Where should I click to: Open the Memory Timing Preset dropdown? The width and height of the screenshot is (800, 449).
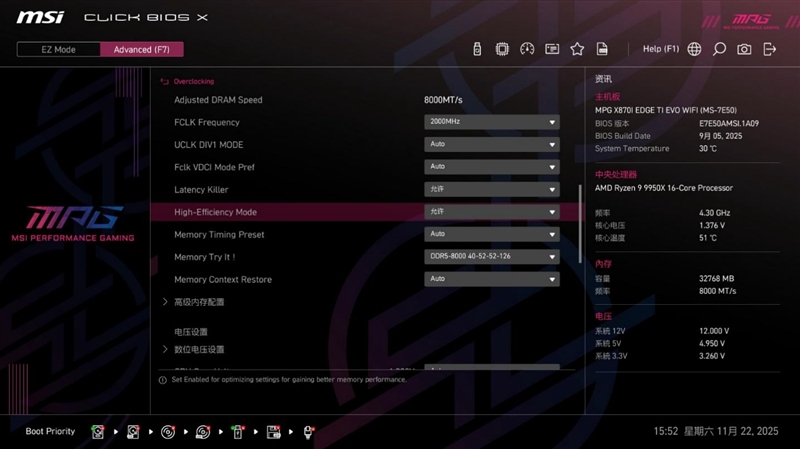(x=492, y=234)
